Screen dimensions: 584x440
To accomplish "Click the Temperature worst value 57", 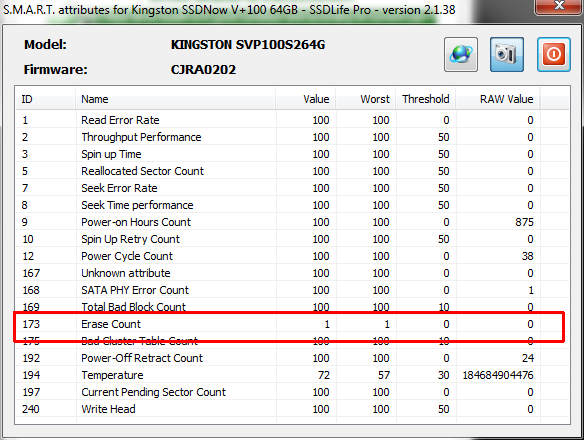I will coord(384,375).
